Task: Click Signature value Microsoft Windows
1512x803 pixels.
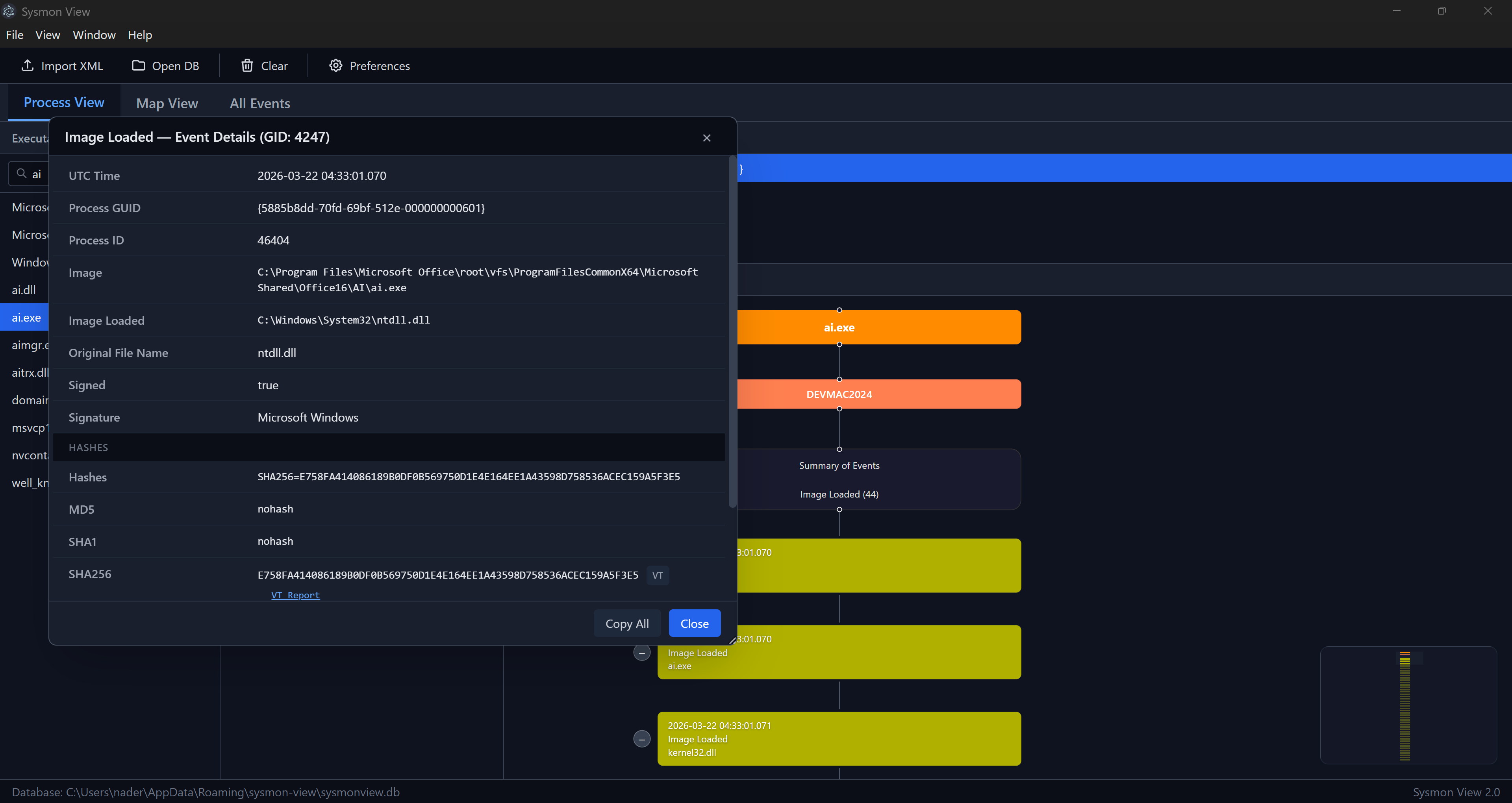Action: 308,417
